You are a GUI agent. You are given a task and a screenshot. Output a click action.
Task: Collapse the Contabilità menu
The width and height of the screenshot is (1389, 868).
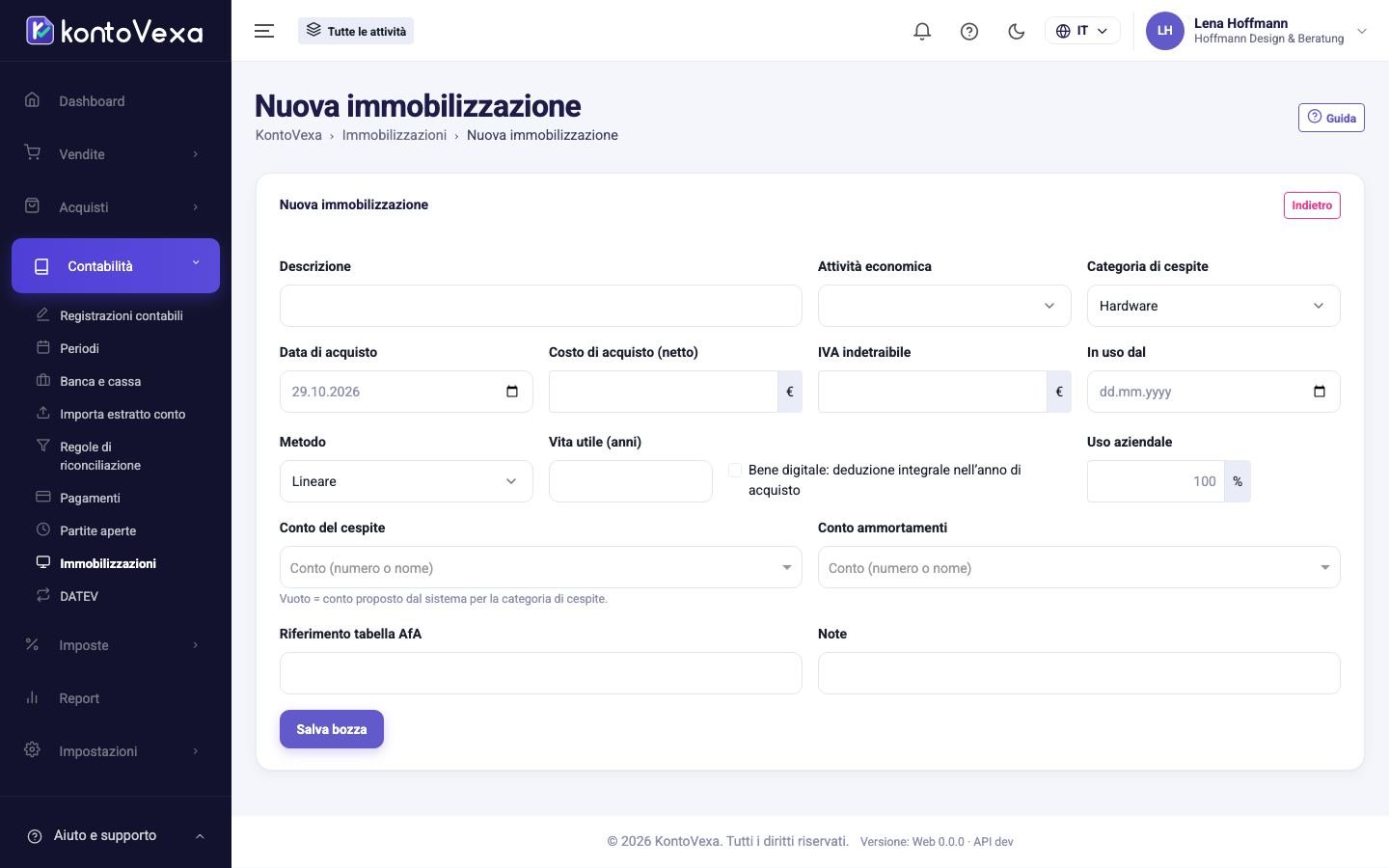116,265
